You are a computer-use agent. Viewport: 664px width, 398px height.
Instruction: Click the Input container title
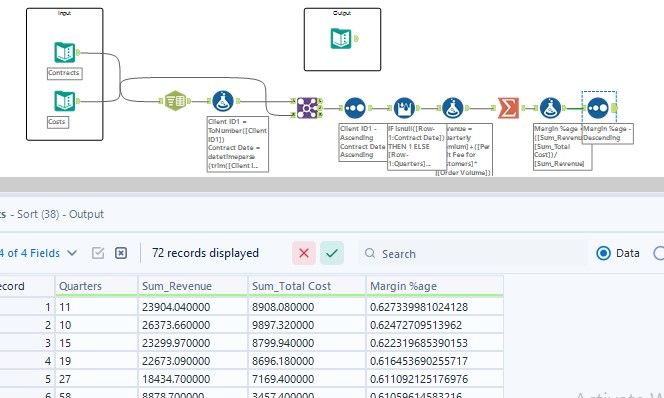pos(64,13)
